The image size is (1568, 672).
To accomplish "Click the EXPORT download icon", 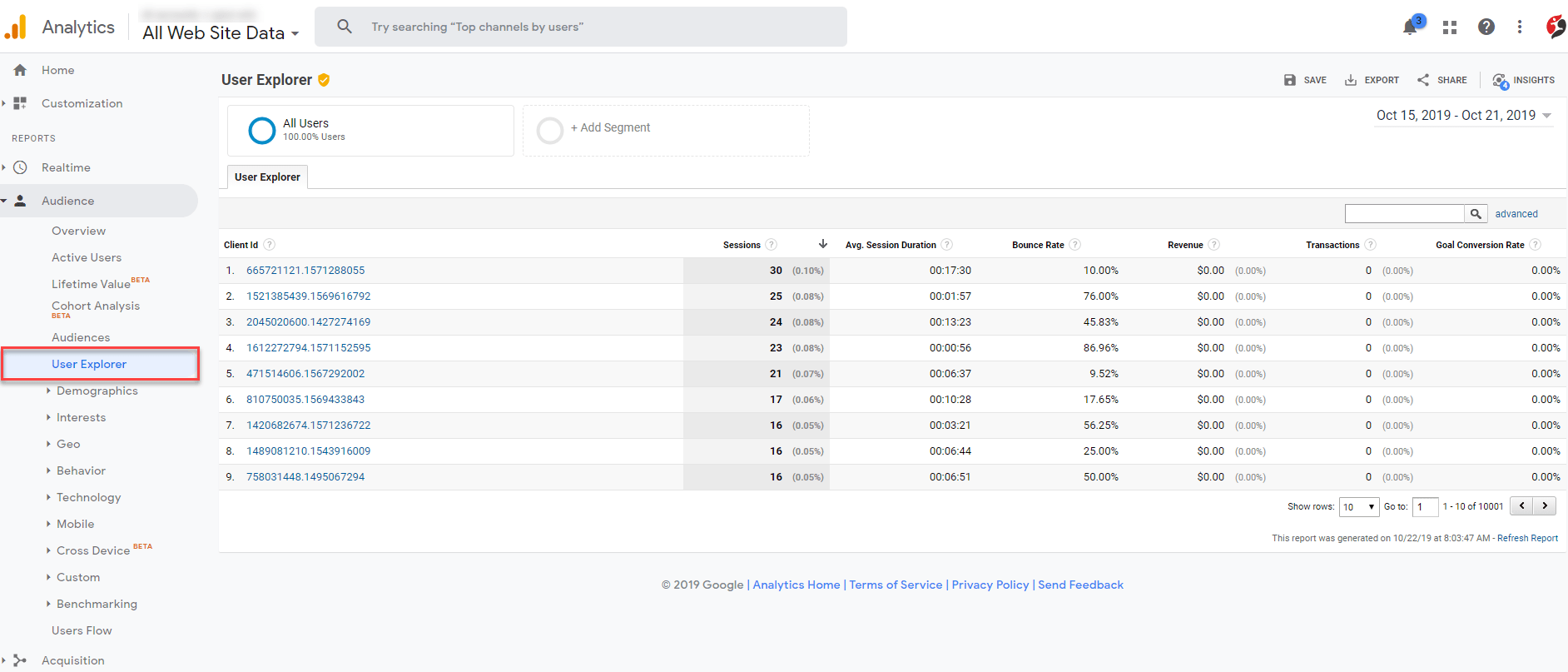I will coord(1351,80).
